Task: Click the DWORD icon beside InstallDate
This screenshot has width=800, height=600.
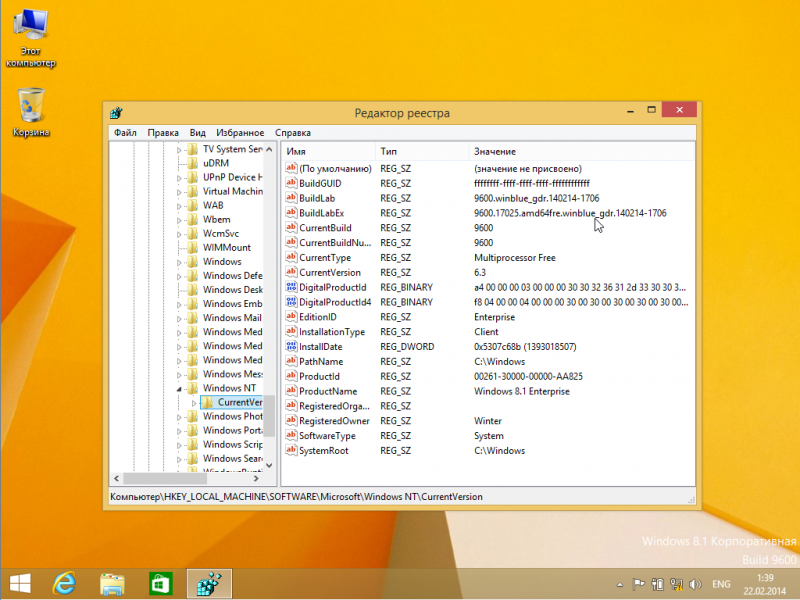Action: click(291, 346)
